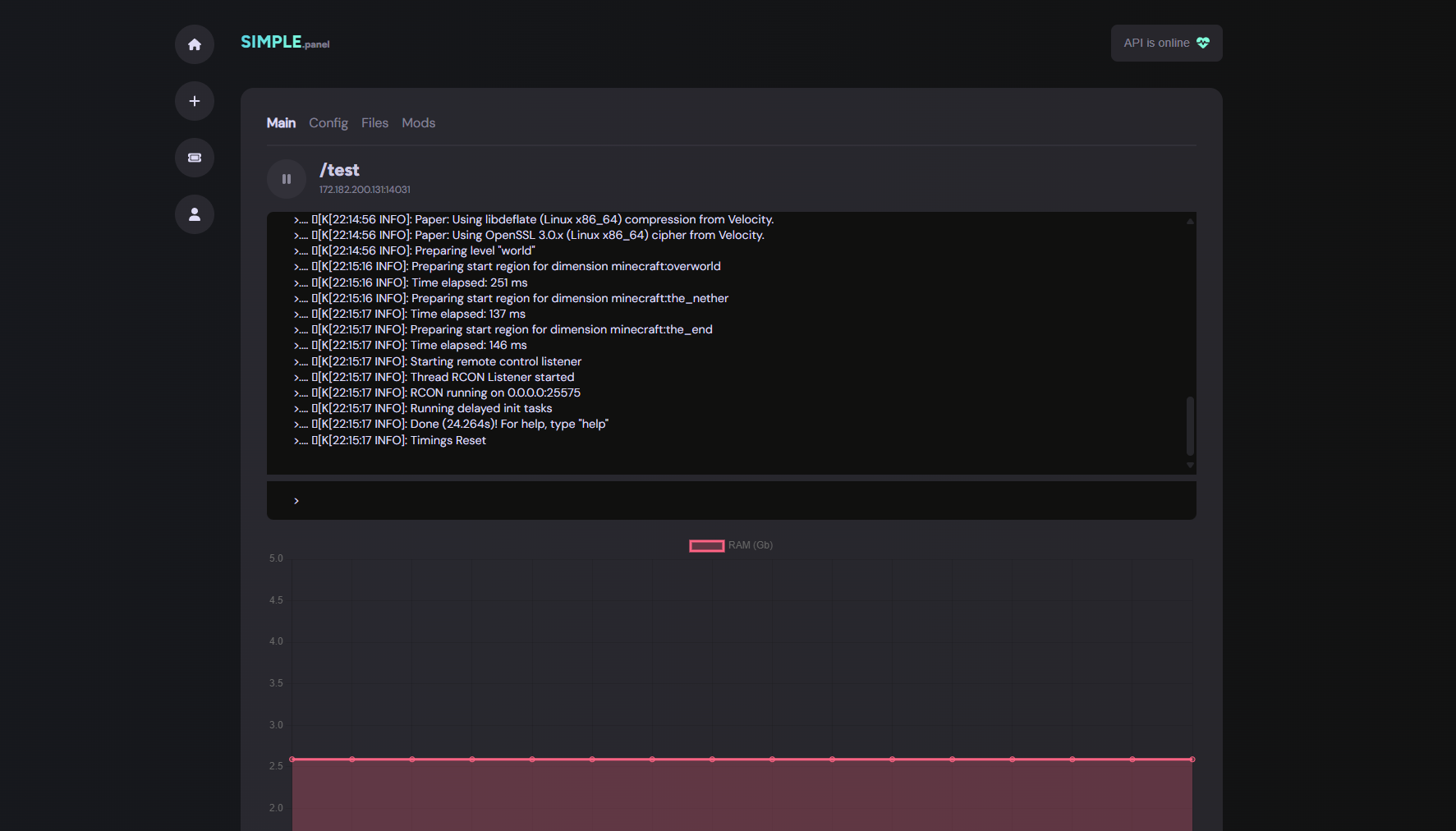Open the user account sidebar icon

195,214
